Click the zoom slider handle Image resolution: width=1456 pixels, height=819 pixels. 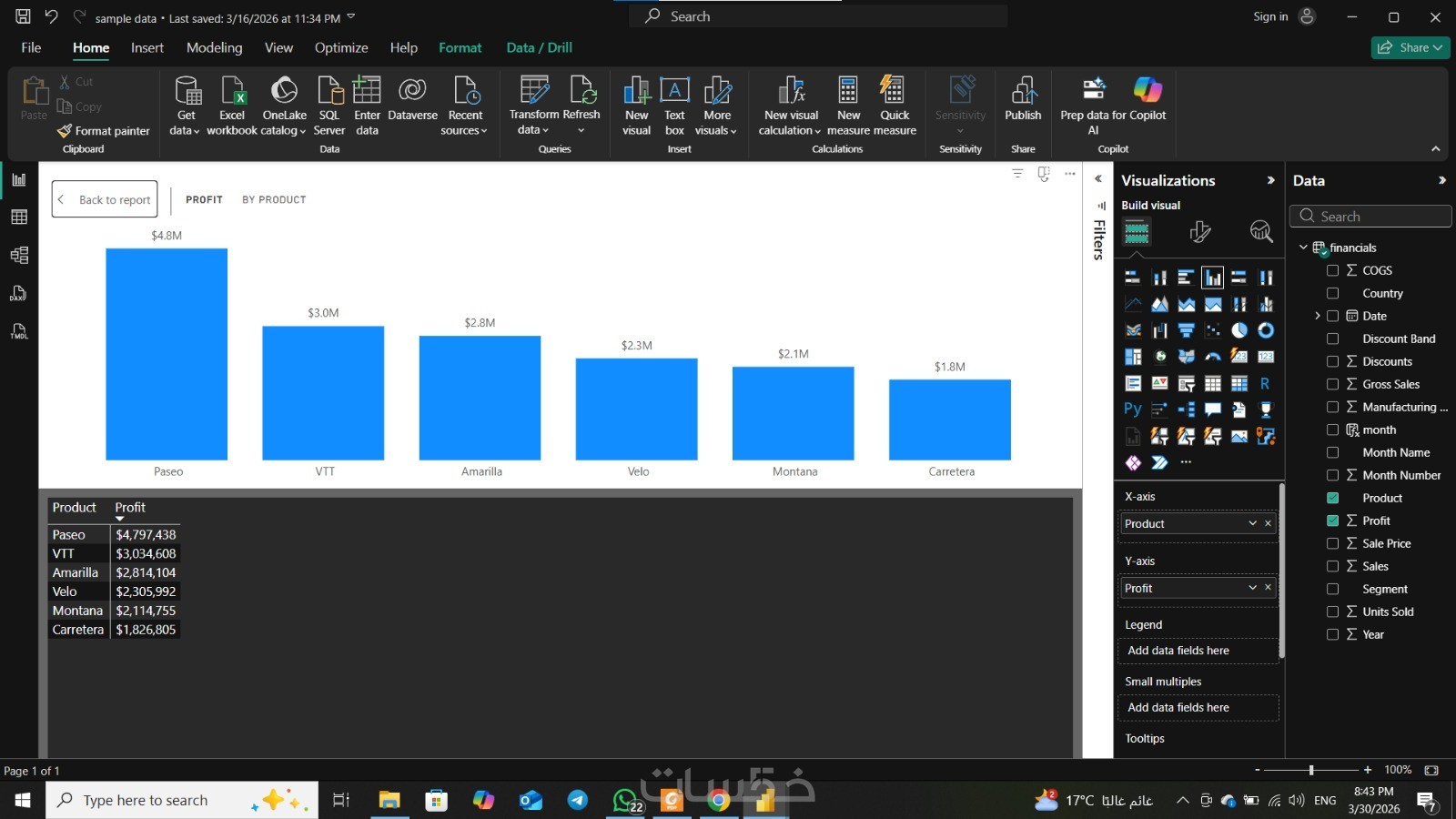(x=1311, y=770)
